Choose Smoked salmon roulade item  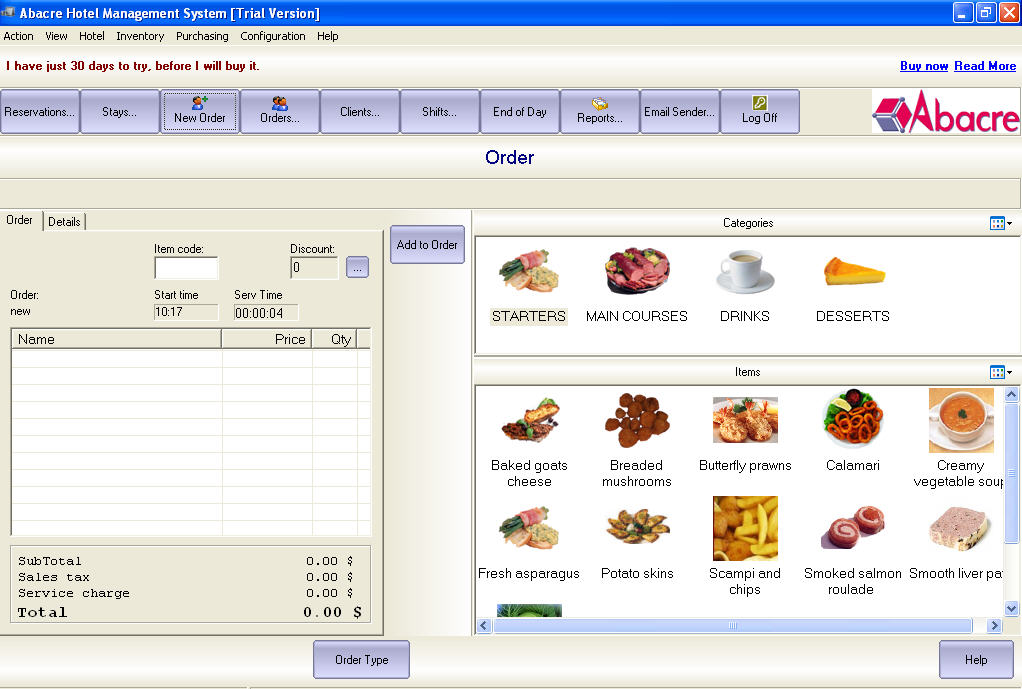tap(853, 551)
